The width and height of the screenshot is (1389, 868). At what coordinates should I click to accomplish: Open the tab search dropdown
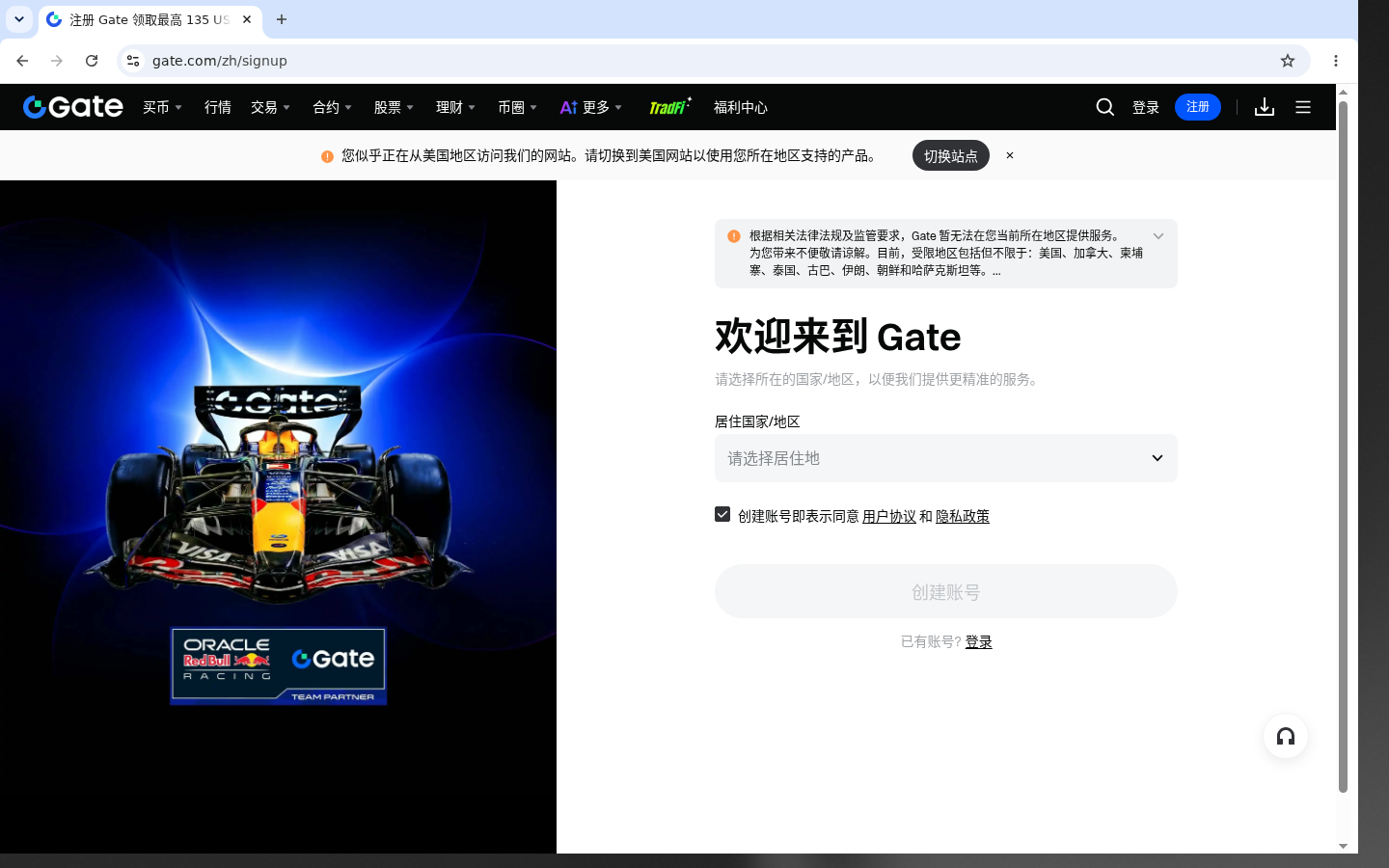point(19,19)
